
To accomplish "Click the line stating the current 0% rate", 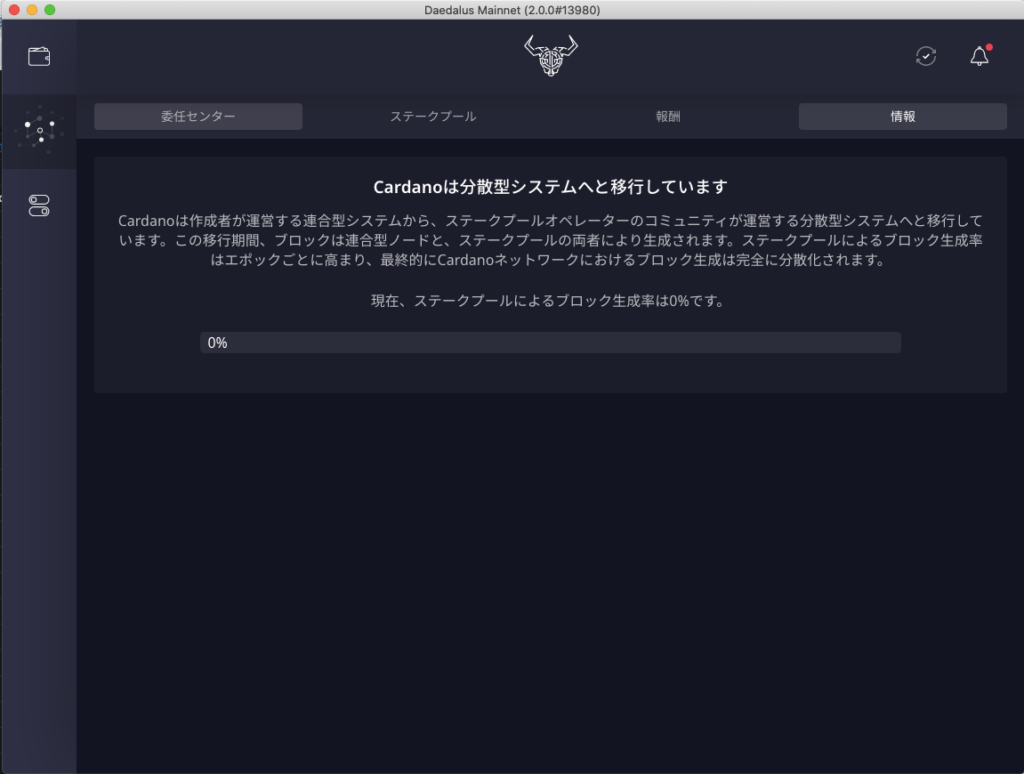I will click(x=550, y=300).
